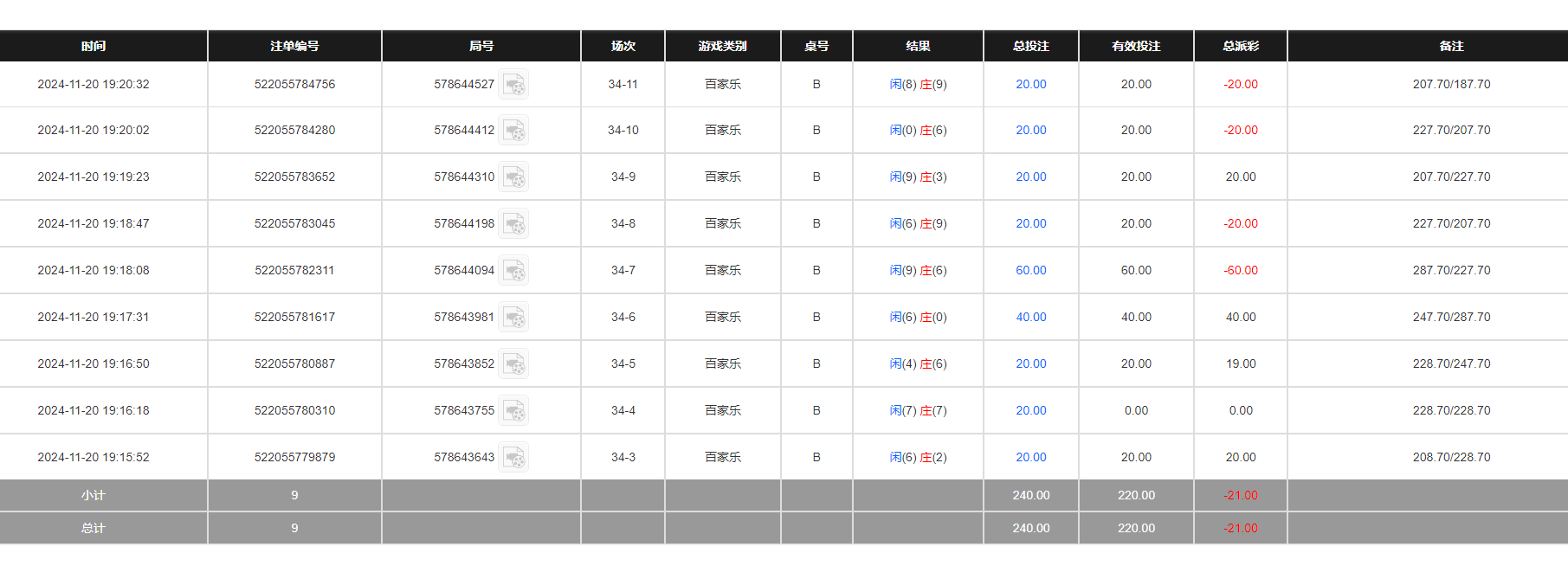Open video replay icon for round 578644412
Viewport: 1568px width, 566px height.
point(513,131)
